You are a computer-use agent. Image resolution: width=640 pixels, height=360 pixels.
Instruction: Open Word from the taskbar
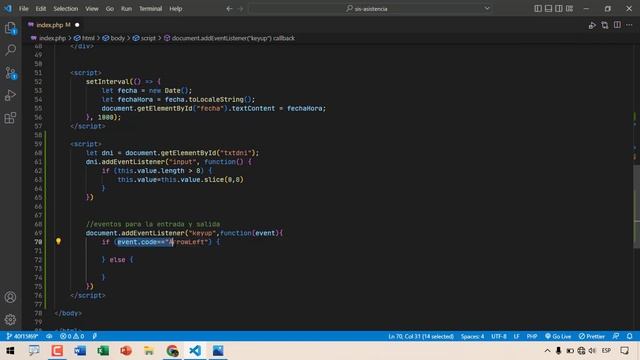click(x=80, y=351)
